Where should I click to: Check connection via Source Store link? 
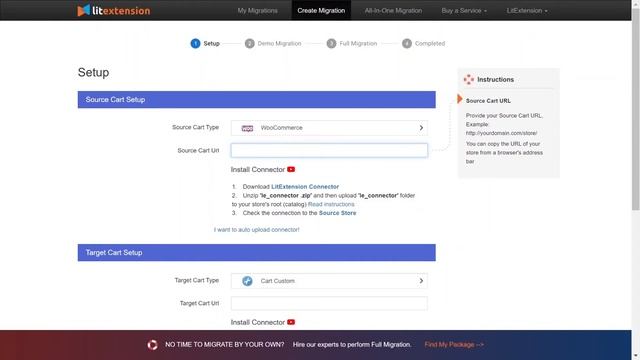click(337, 213)
